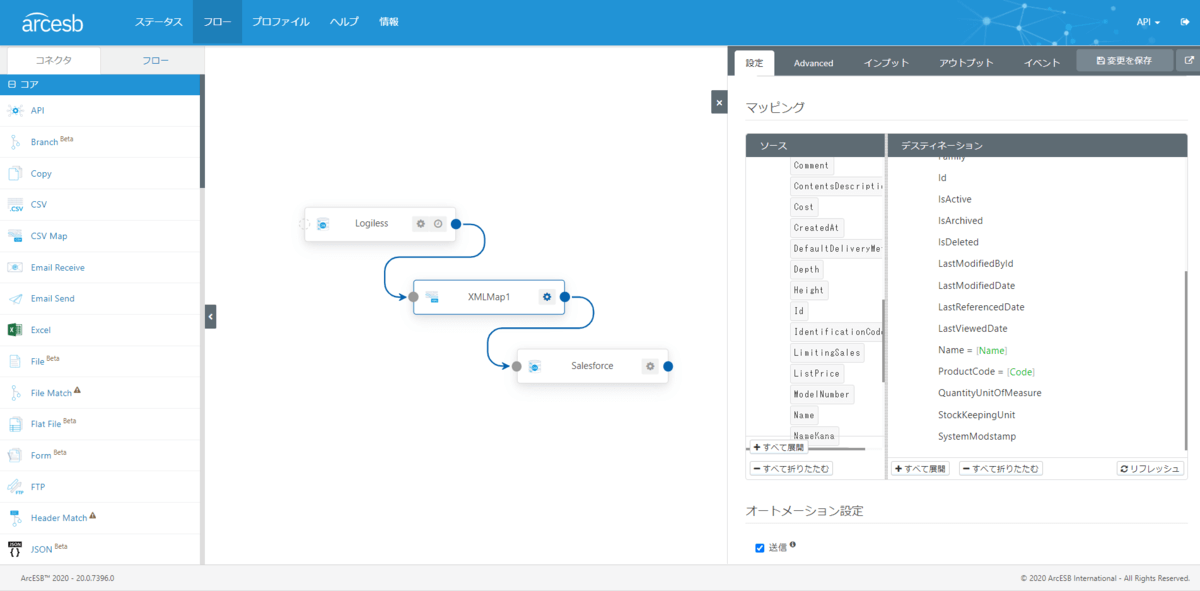This screenshot has width=1200, height=591.
Task: Pick the Header Match connector icon
Action: point(15,518)
